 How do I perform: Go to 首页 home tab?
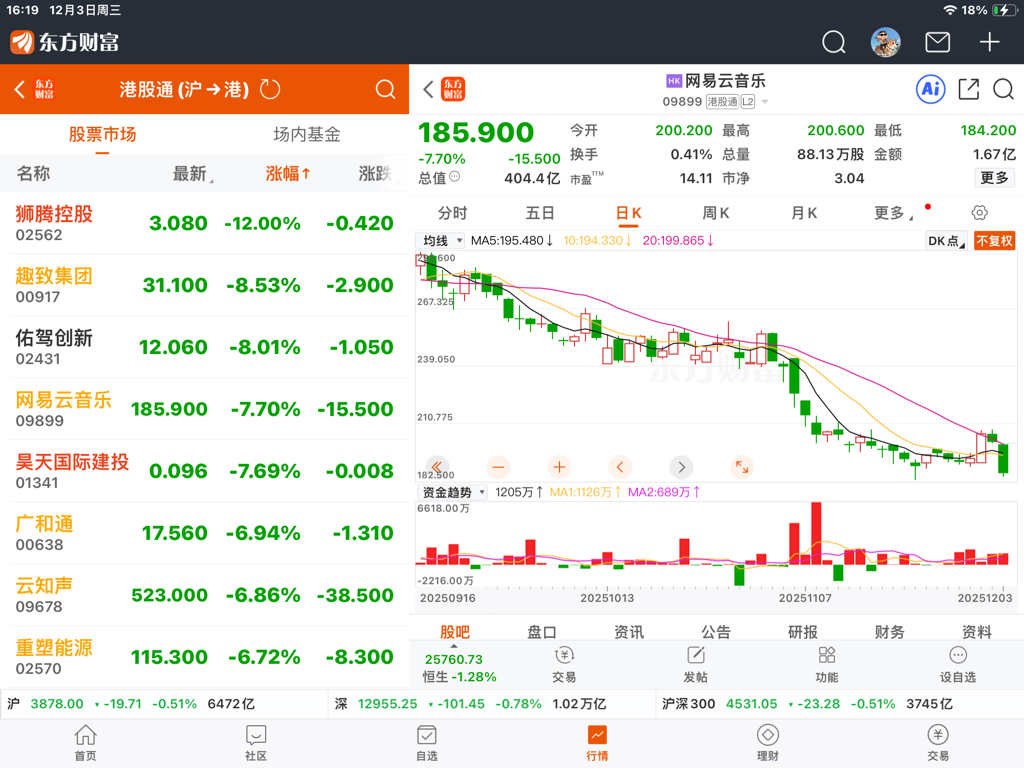coord(85,743)
